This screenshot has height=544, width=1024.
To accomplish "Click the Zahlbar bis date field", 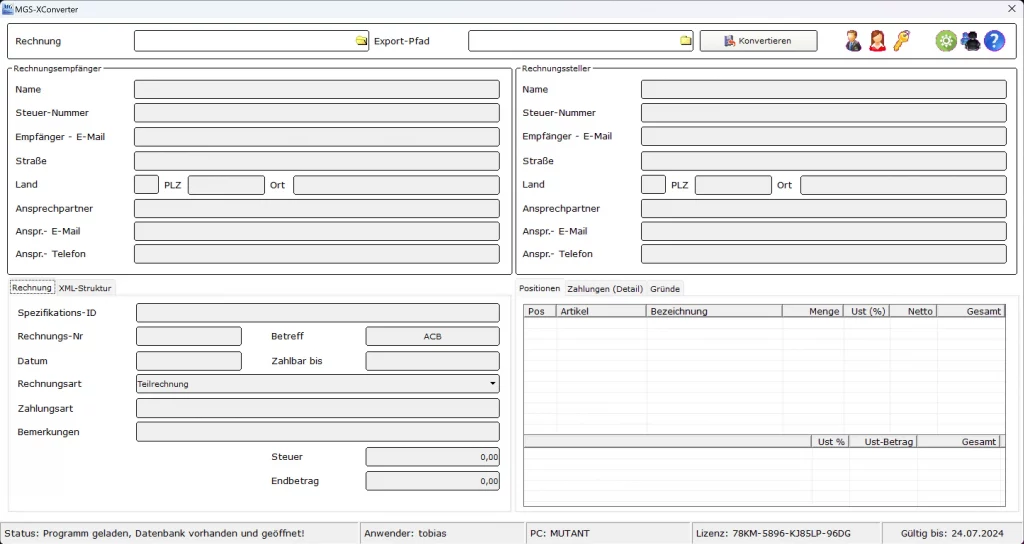I will 432,361.
